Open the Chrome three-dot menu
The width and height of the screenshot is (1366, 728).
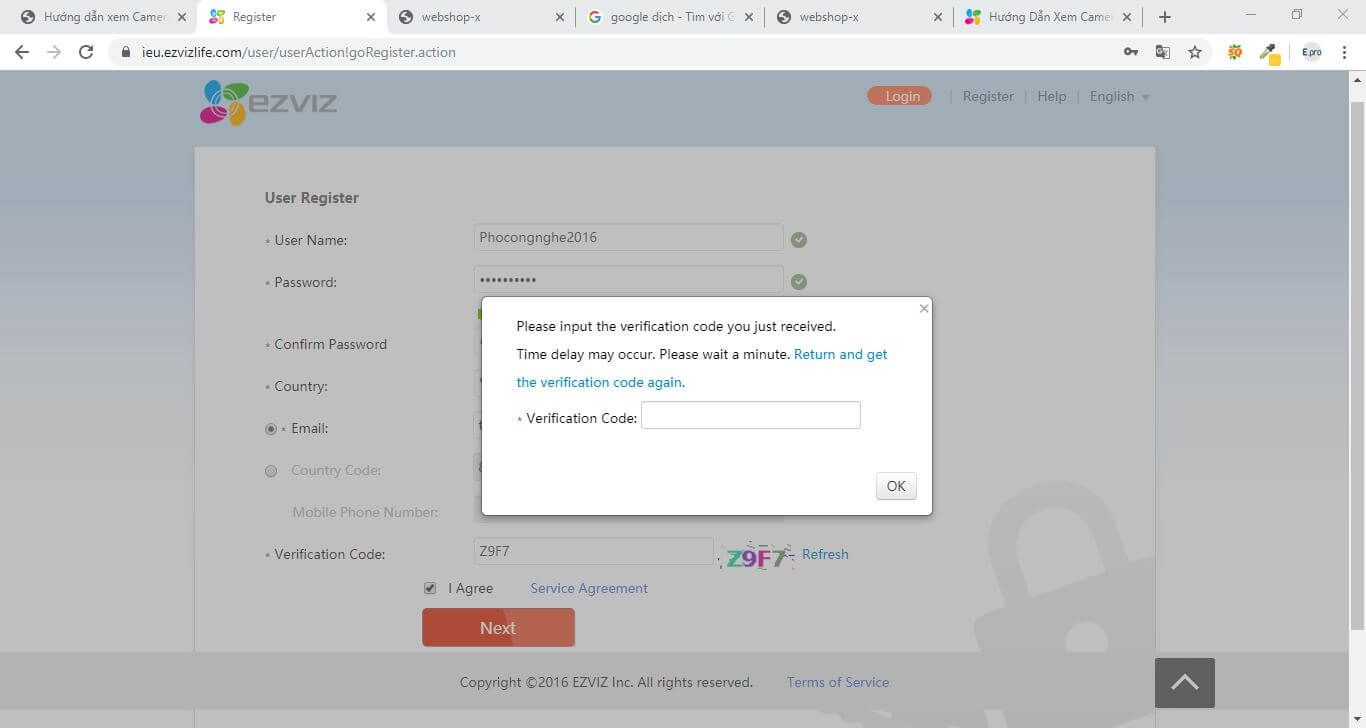pyautogui.click(x=1345, y=52)
